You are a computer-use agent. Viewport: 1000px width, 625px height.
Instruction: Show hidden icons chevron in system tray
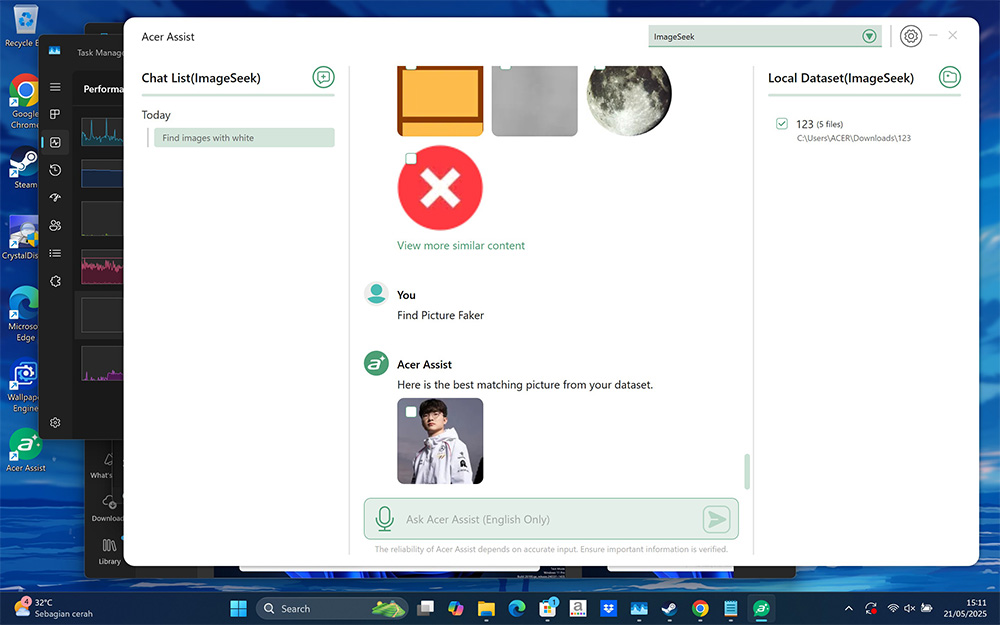coord(849,608)
